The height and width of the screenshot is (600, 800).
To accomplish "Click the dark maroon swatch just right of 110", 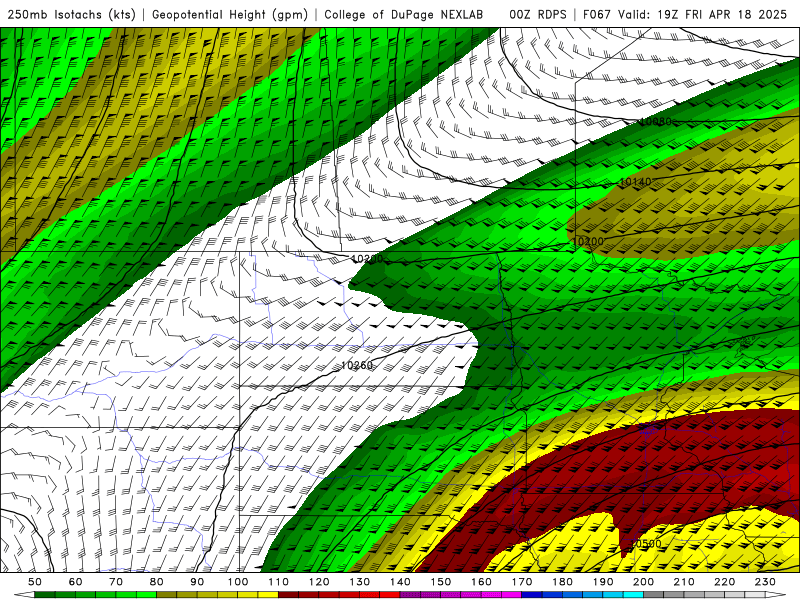I will [288, 594].
